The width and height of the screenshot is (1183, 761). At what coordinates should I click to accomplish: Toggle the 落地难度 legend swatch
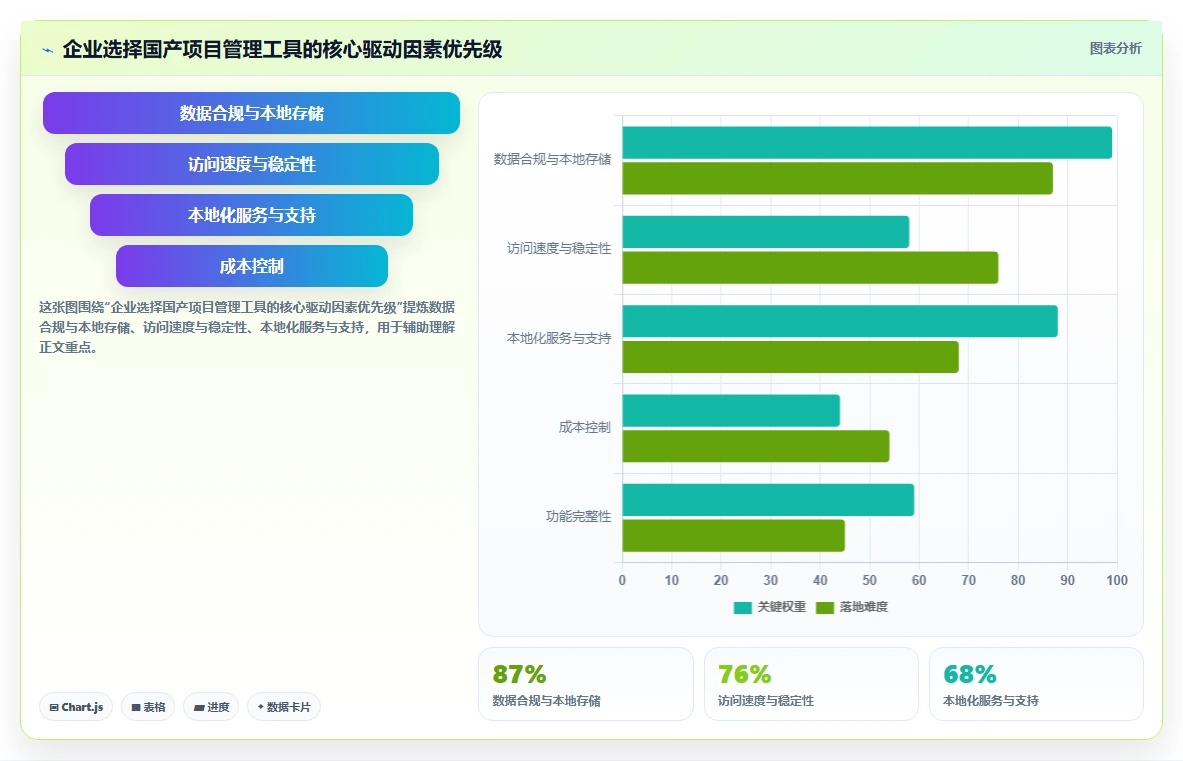pos(825,607)
